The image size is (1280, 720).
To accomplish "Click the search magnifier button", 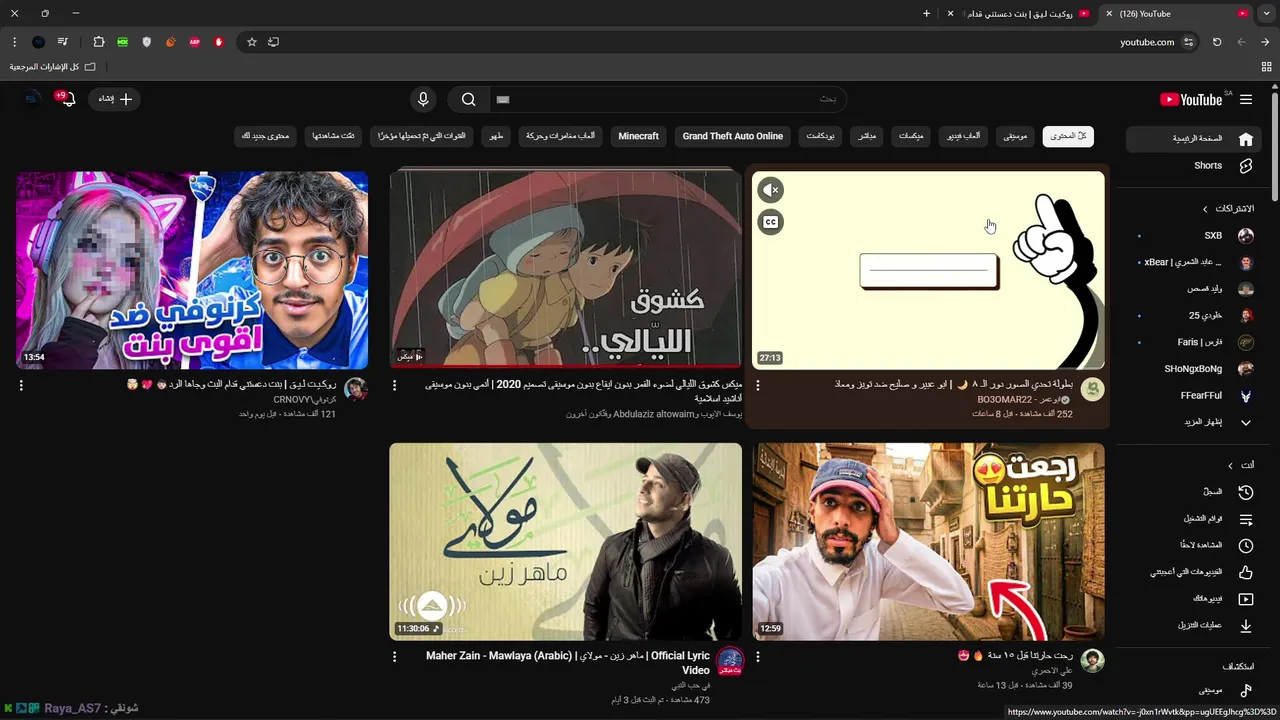I will pos(468,99).
